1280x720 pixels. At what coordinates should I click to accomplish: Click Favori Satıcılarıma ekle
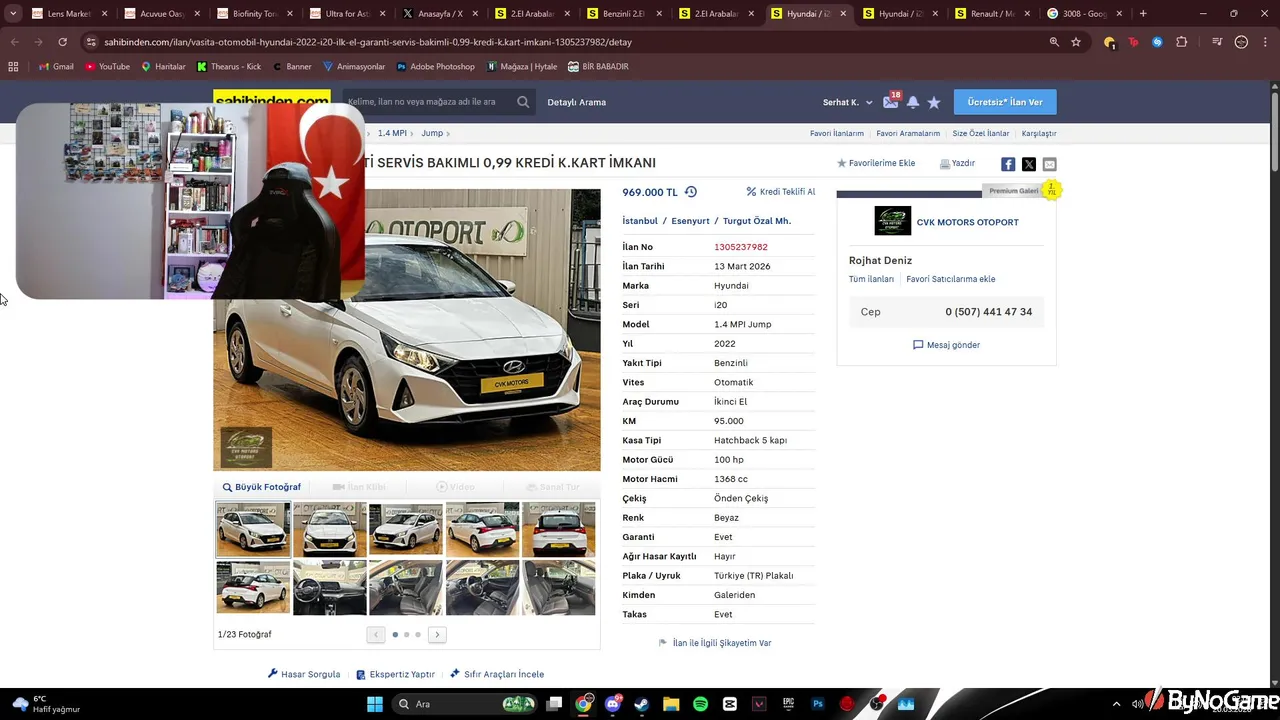950,279
